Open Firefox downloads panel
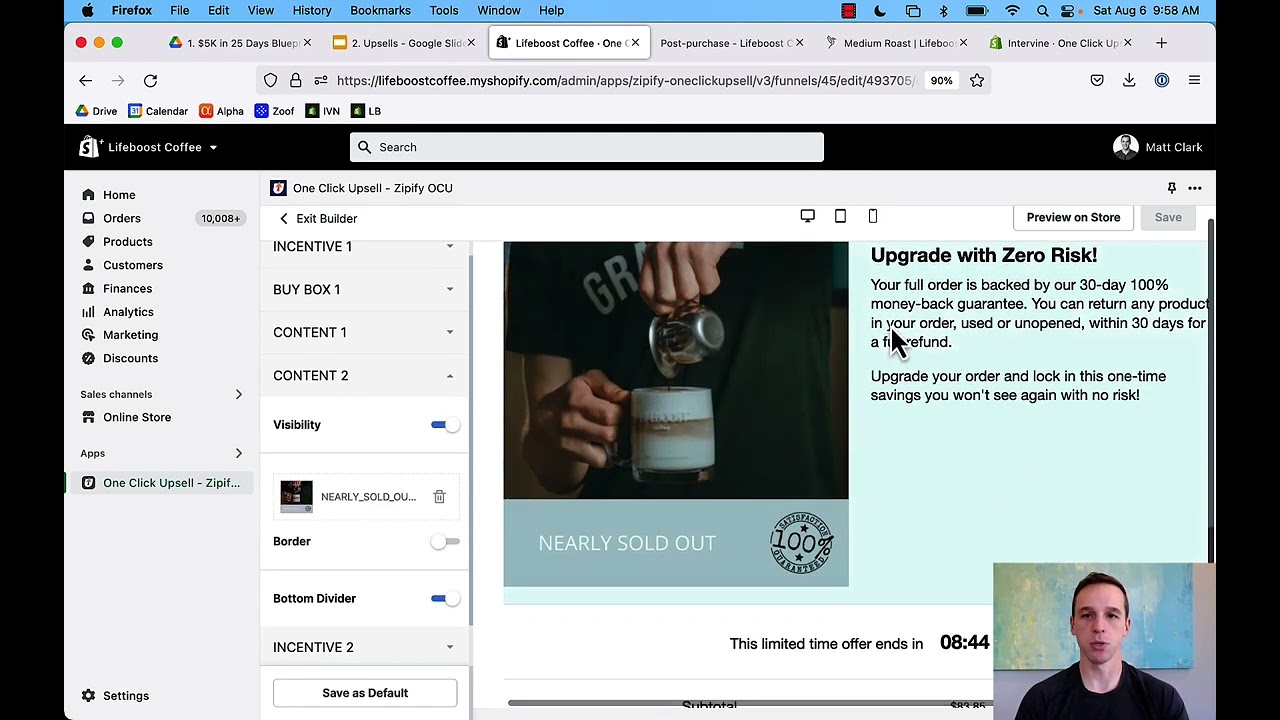Viewport: 1280px width, 720px height. tap(1129, 80)
